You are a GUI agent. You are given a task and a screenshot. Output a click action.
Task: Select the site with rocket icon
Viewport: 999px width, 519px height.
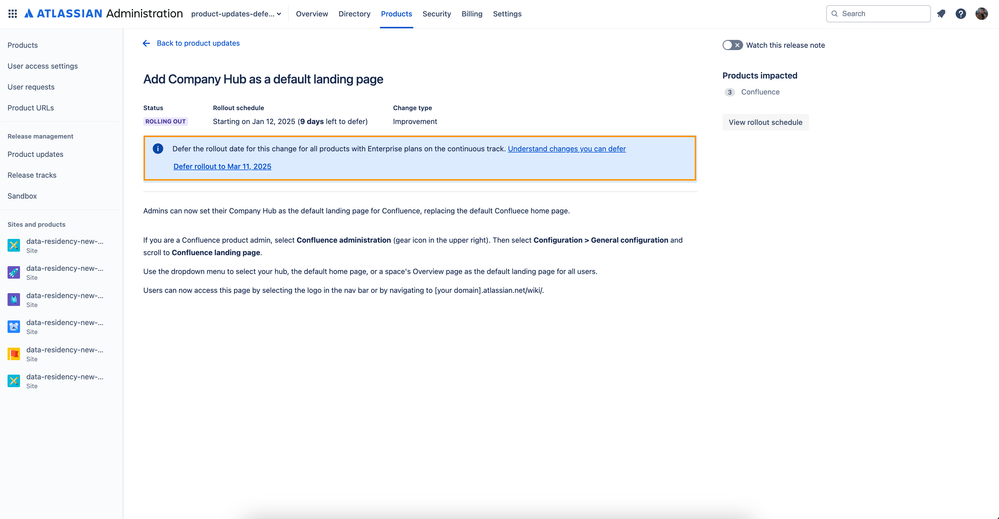coord(13,272)
